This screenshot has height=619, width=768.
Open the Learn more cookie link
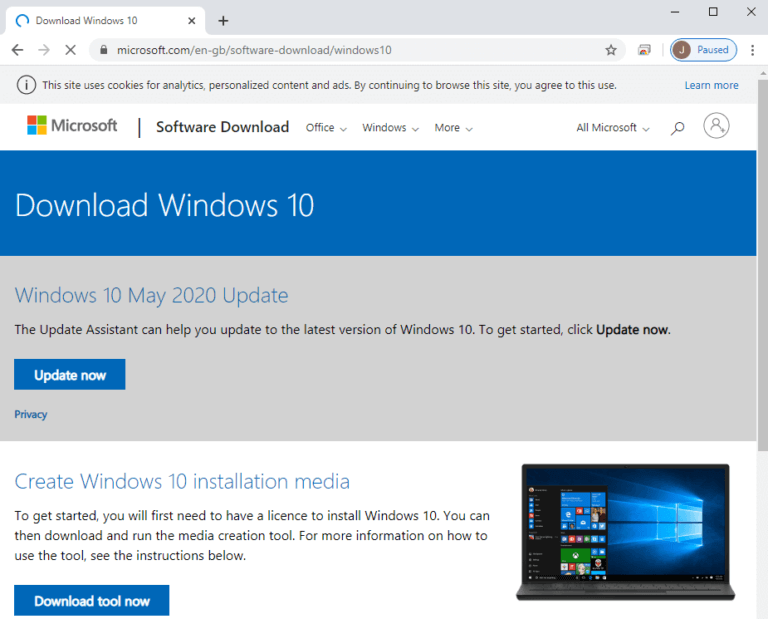[x=711, y=85]
